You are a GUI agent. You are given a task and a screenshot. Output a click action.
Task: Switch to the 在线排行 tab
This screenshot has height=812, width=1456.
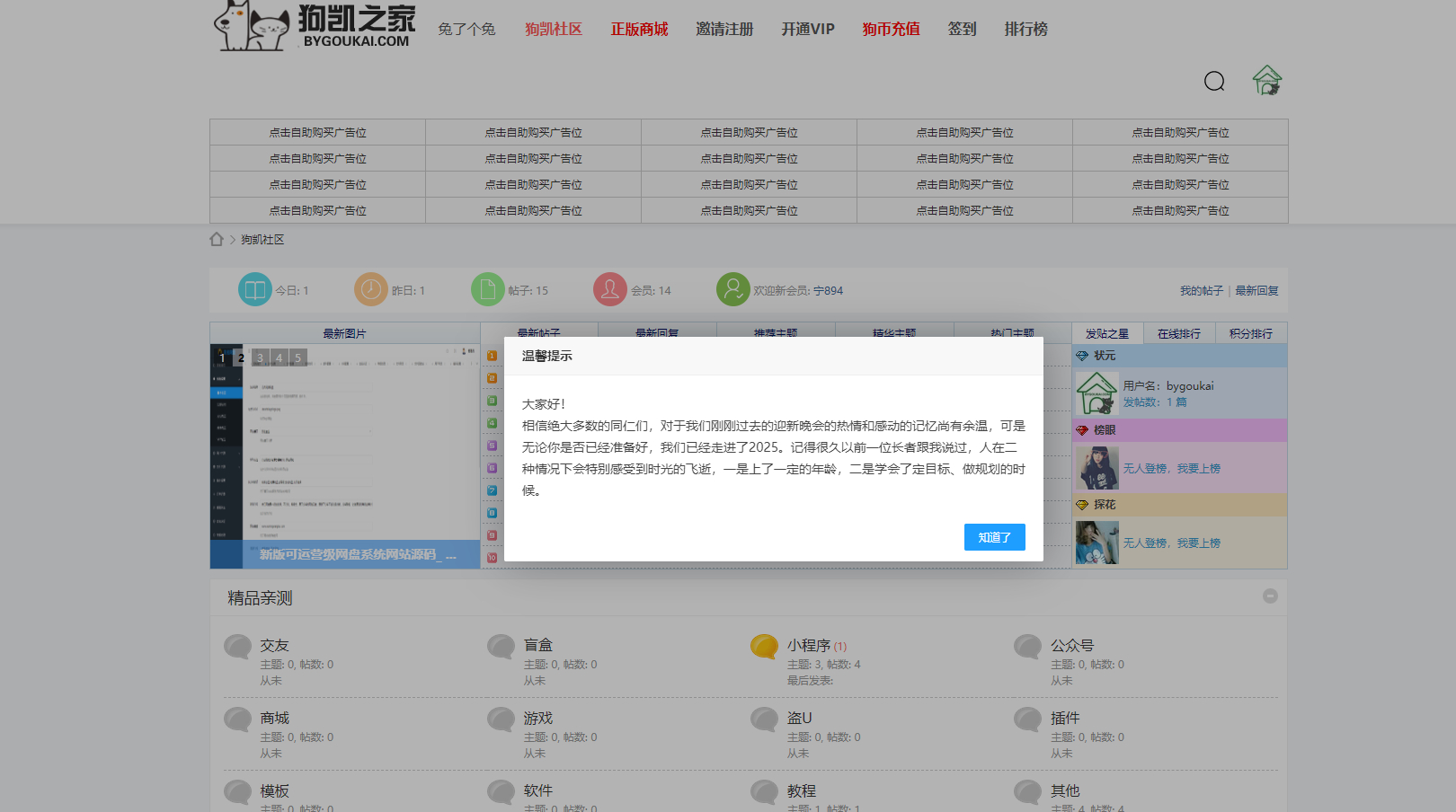[1179, 333]
